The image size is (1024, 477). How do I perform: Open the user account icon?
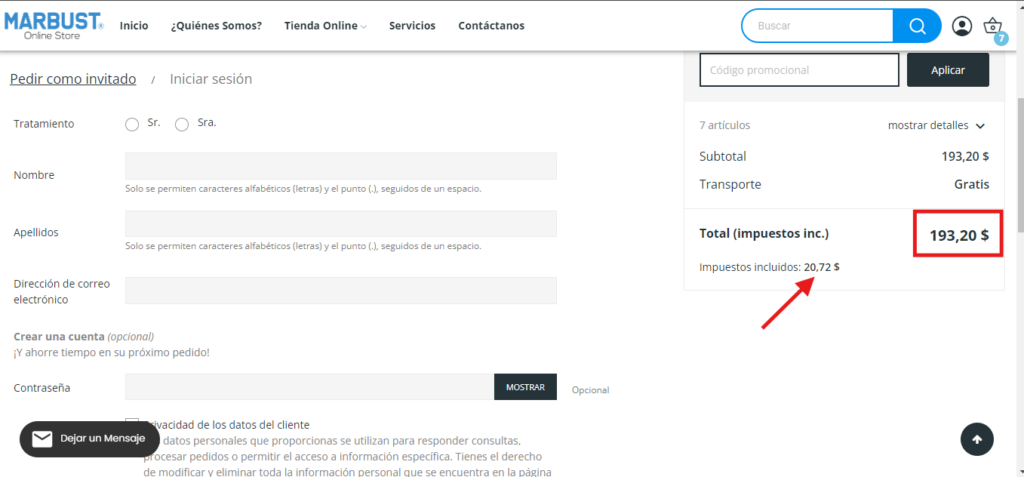[x=961, y=26]
